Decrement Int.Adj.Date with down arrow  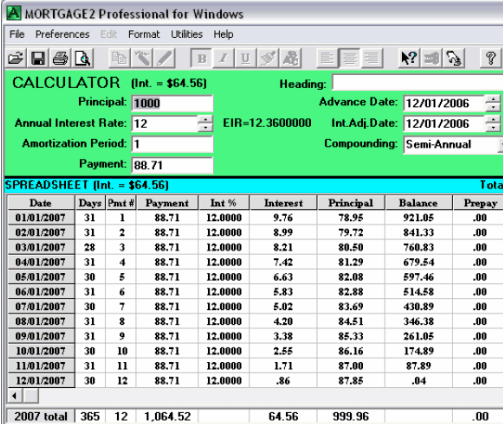pyautogui.click(x=493, y=128)
